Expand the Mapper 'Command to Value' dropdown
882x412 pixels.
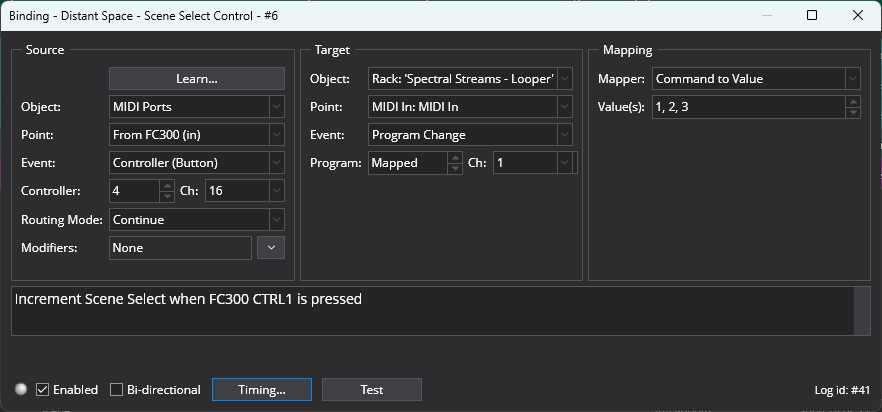(757, 79)
